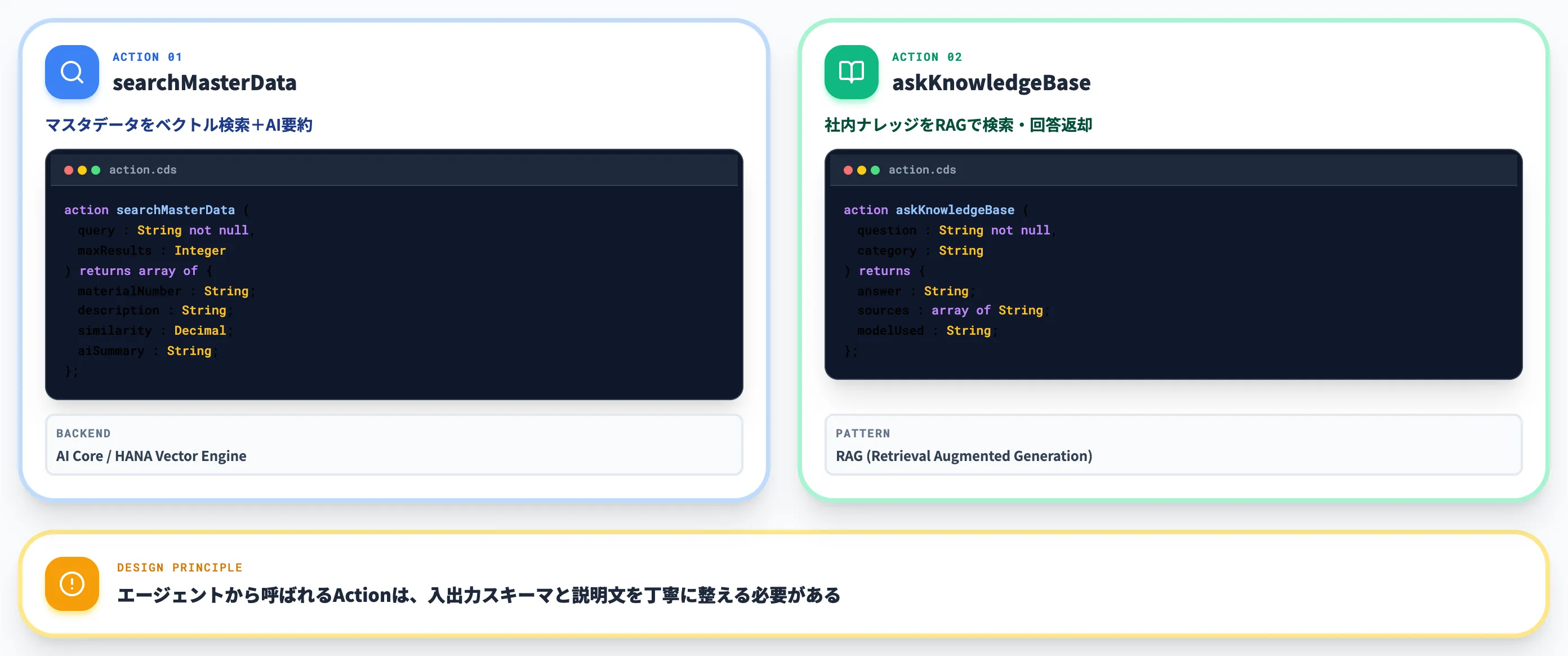Click action.cds filename in left code window
This screenshot has width=1568, height=656.
143,170
